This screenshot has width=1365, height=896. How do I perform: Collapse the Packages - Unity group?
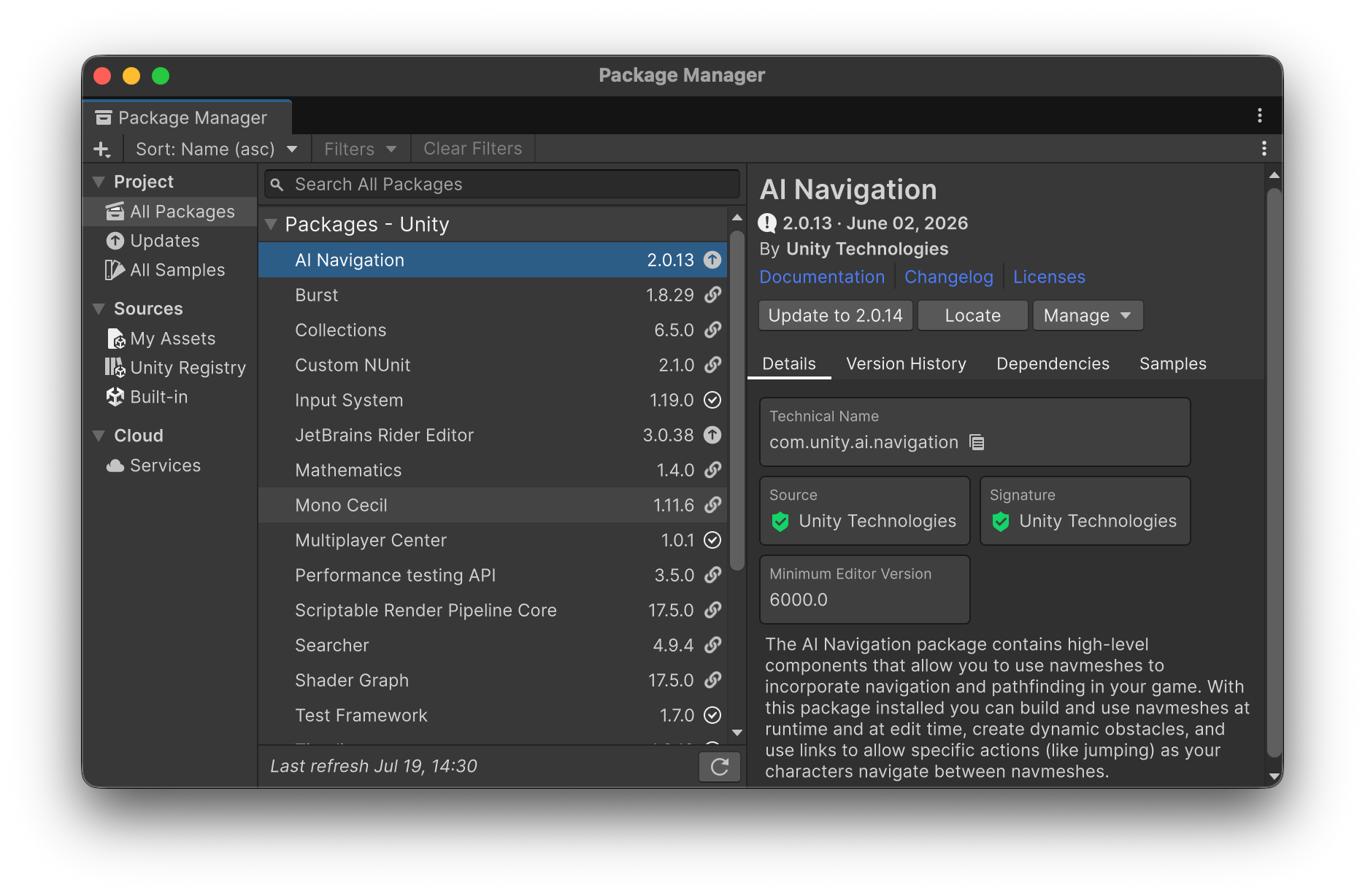pyautogui.click(x=271, y=225)
